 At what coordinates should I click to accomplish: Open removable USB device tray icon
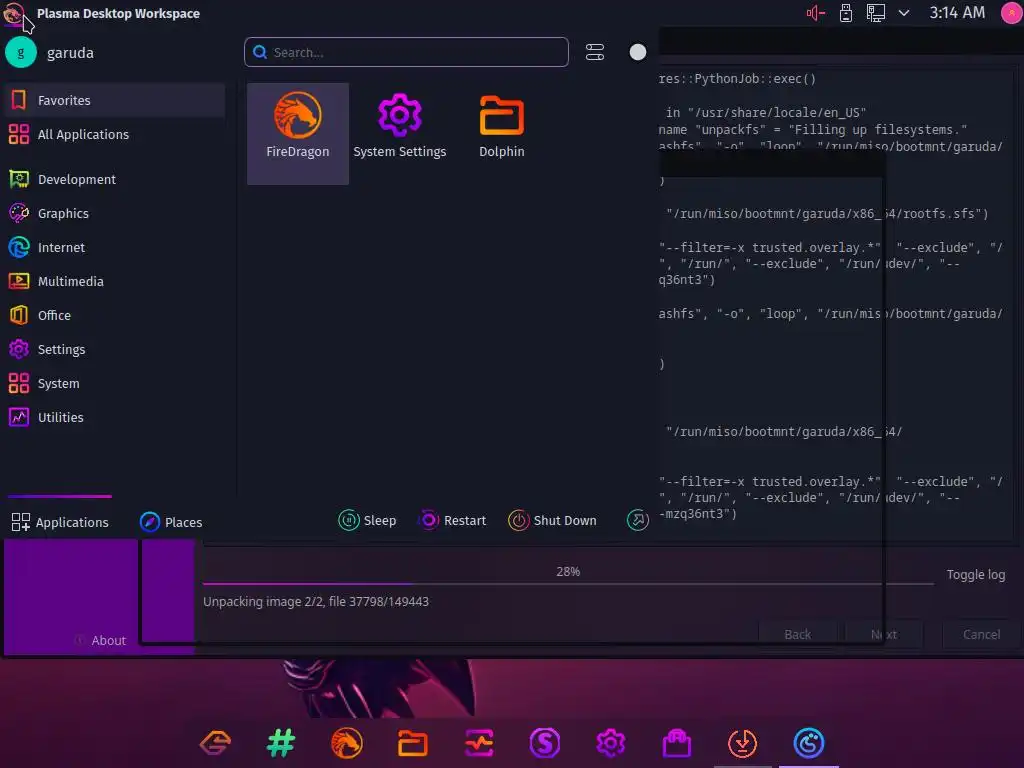pos(846,13)
